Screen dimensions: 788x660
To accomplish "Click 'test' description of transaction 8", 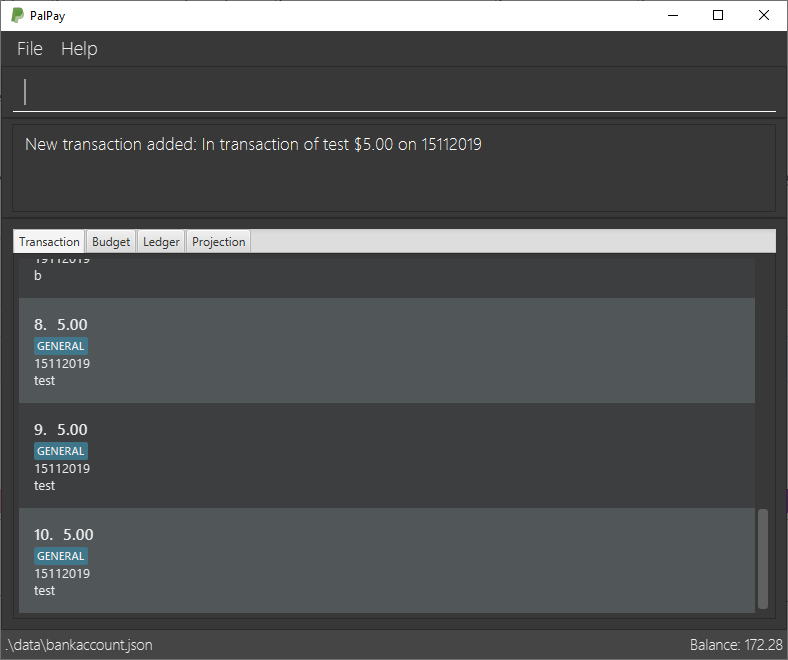I will [x=44, y=381].
